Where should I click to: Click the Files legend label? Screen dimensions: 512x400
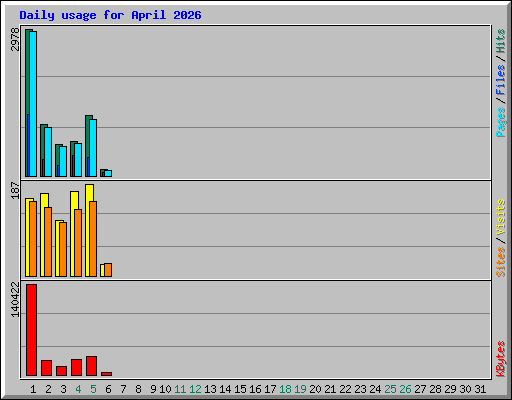pos(500,79)
